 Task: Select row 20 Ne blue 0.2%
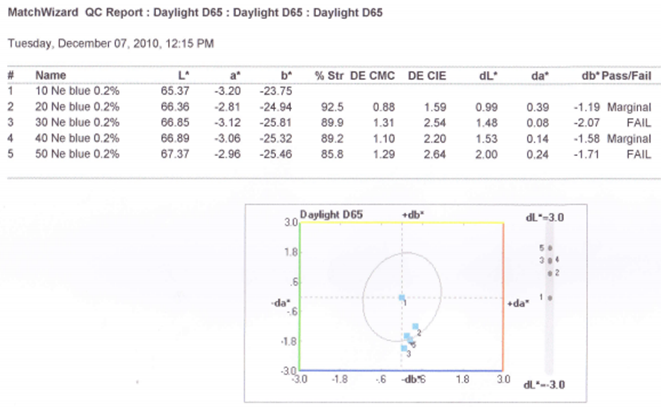pyautogui.click(x=77, y=105)
